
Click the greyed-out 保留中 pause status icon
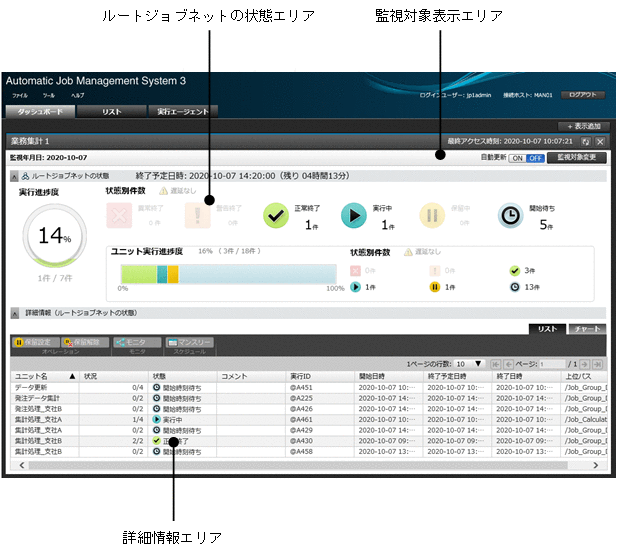(432, 215)
